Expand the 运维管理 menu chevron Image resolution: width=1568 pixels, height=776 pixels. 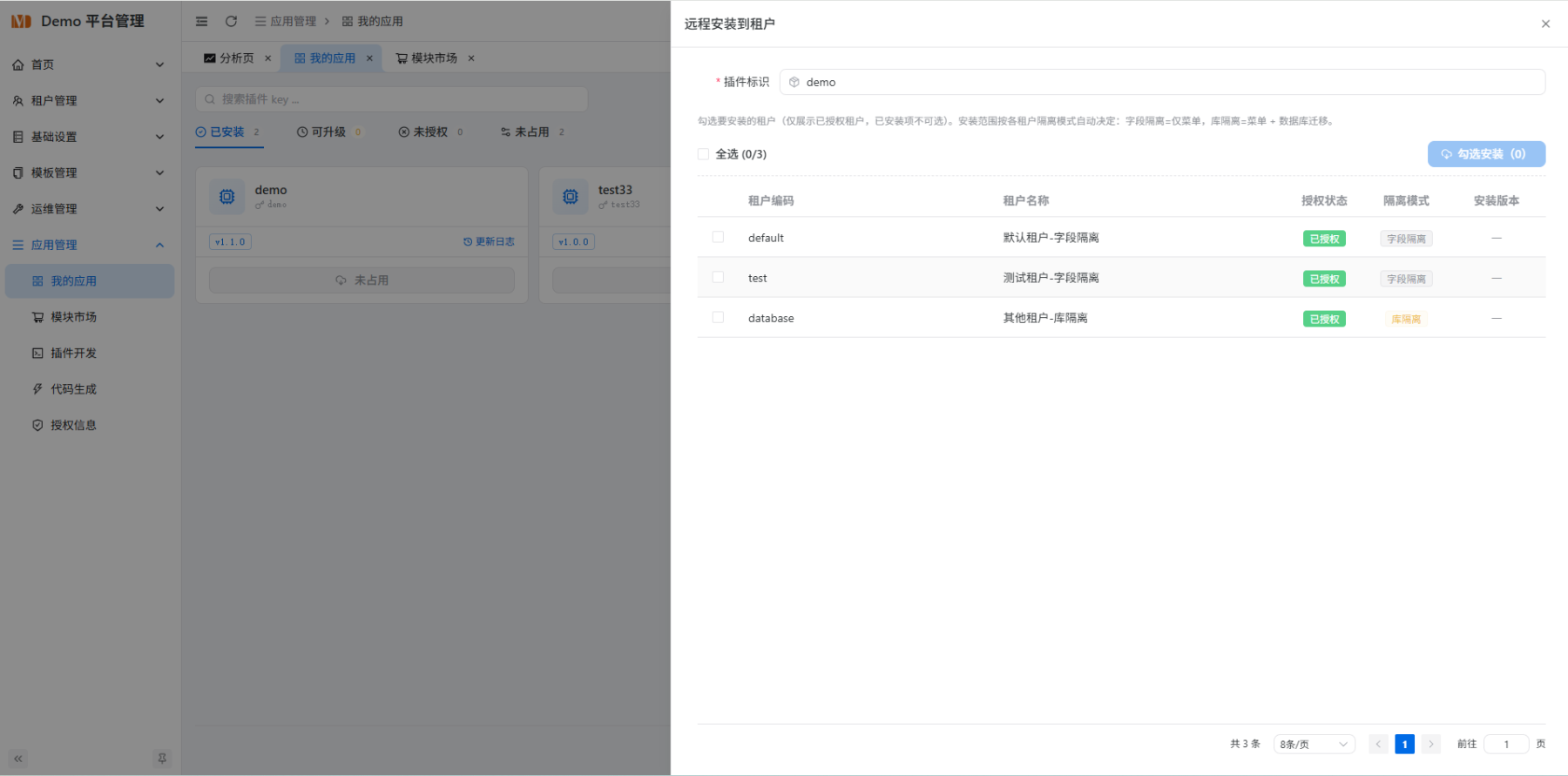click(x=159, y=209)
